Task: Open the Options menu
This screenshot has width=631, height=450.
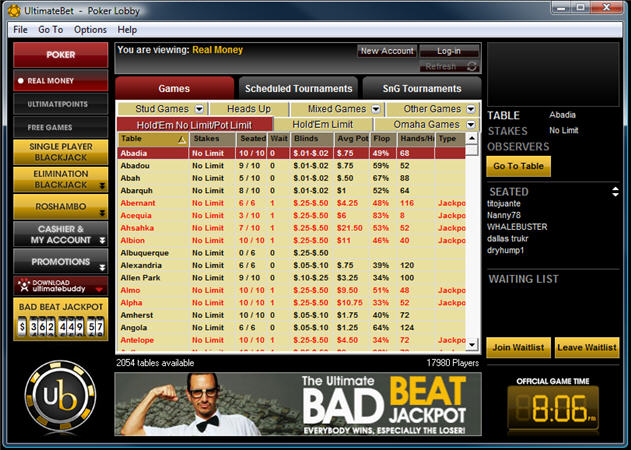Action: pos(90,30)
